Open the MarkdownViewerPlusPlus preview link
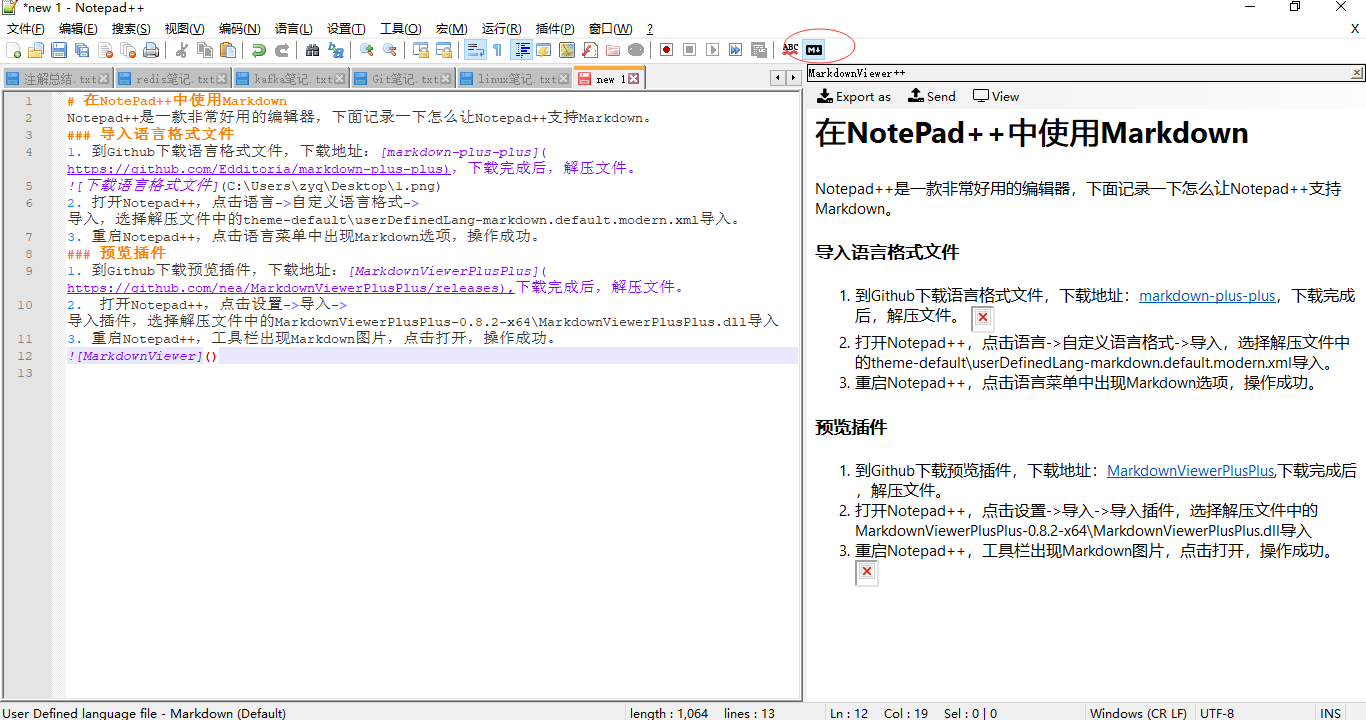Screen dimensions: 1366x720 [x=1190, y=470]
